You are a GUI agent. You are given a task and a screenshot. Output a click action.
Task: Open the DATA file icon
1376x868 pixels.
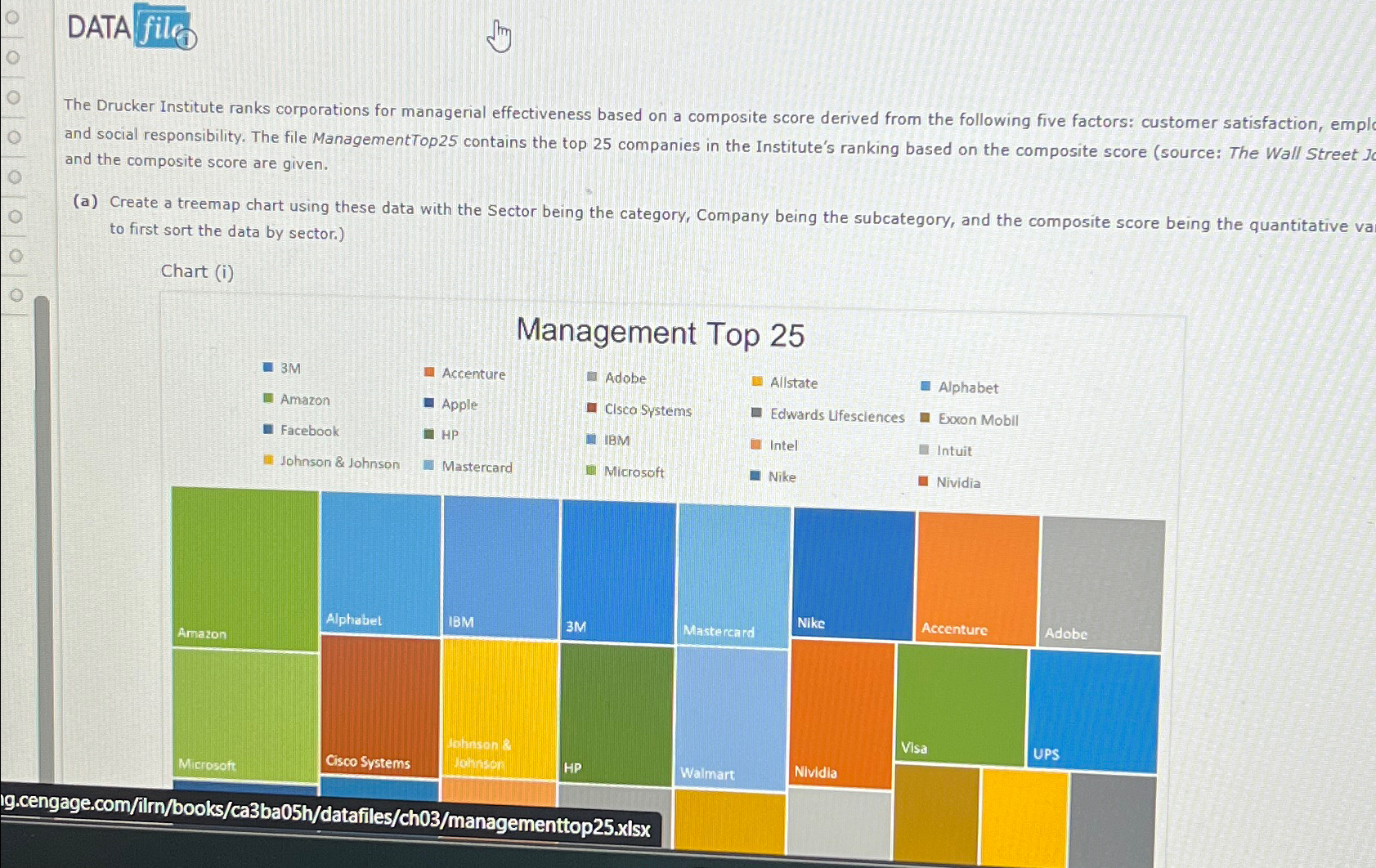pos(132,27)
